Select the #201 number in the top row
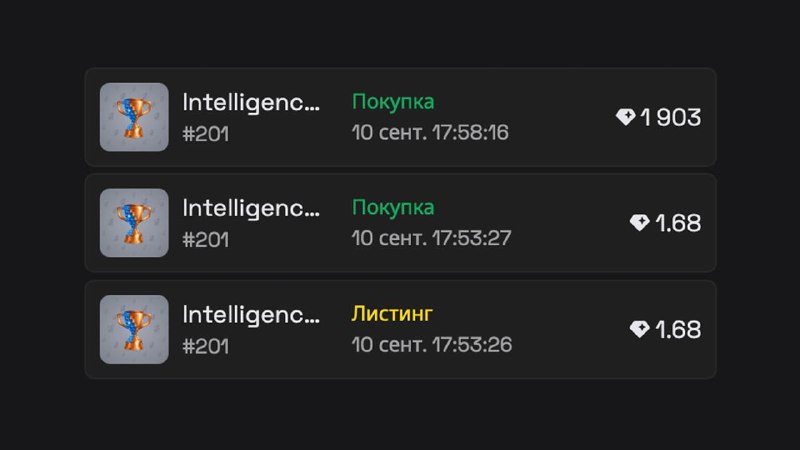This screenshot has width=800, height=450. click(206, 134)
